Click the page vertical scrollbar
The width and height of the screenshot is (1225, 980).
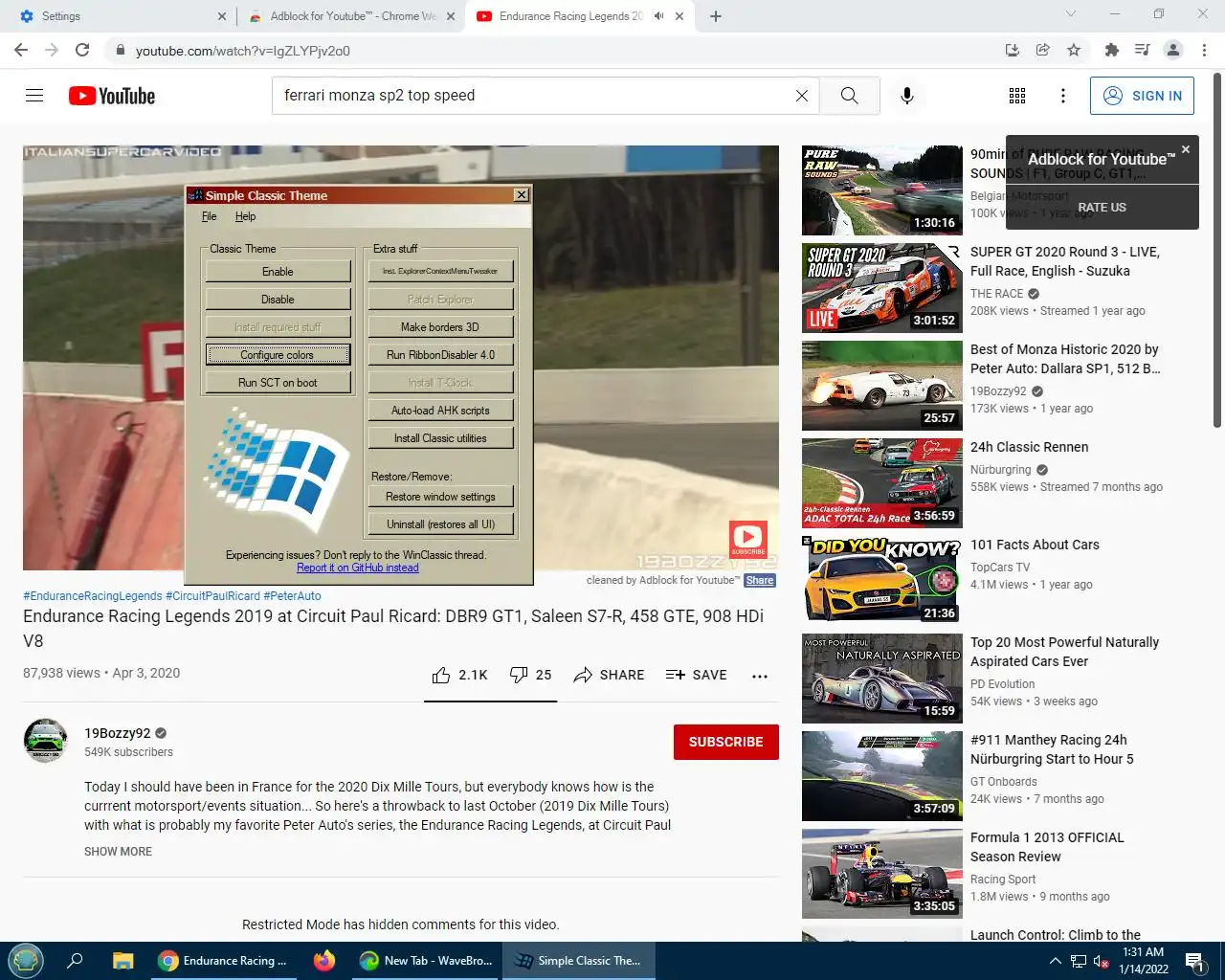(x=1217, y=249)
